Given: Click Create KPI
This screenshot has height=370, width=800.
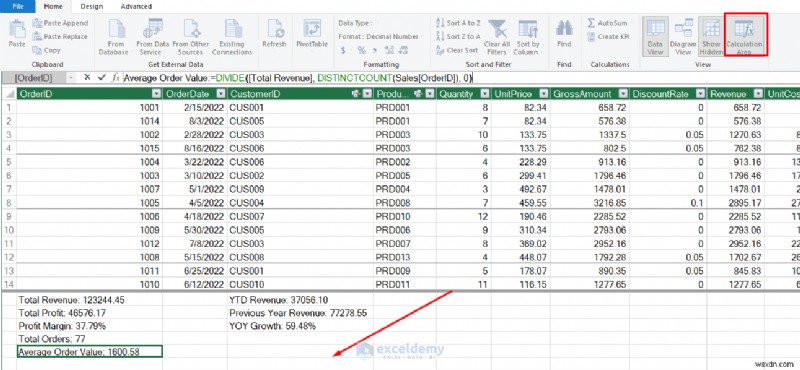Looking at the screenshot, I should (x=608, y=36).
